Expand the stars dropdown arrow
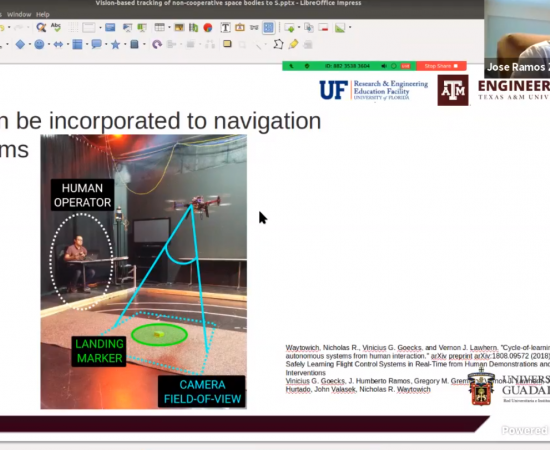Viewport: 550px width, 450px height. click(125, 44)
